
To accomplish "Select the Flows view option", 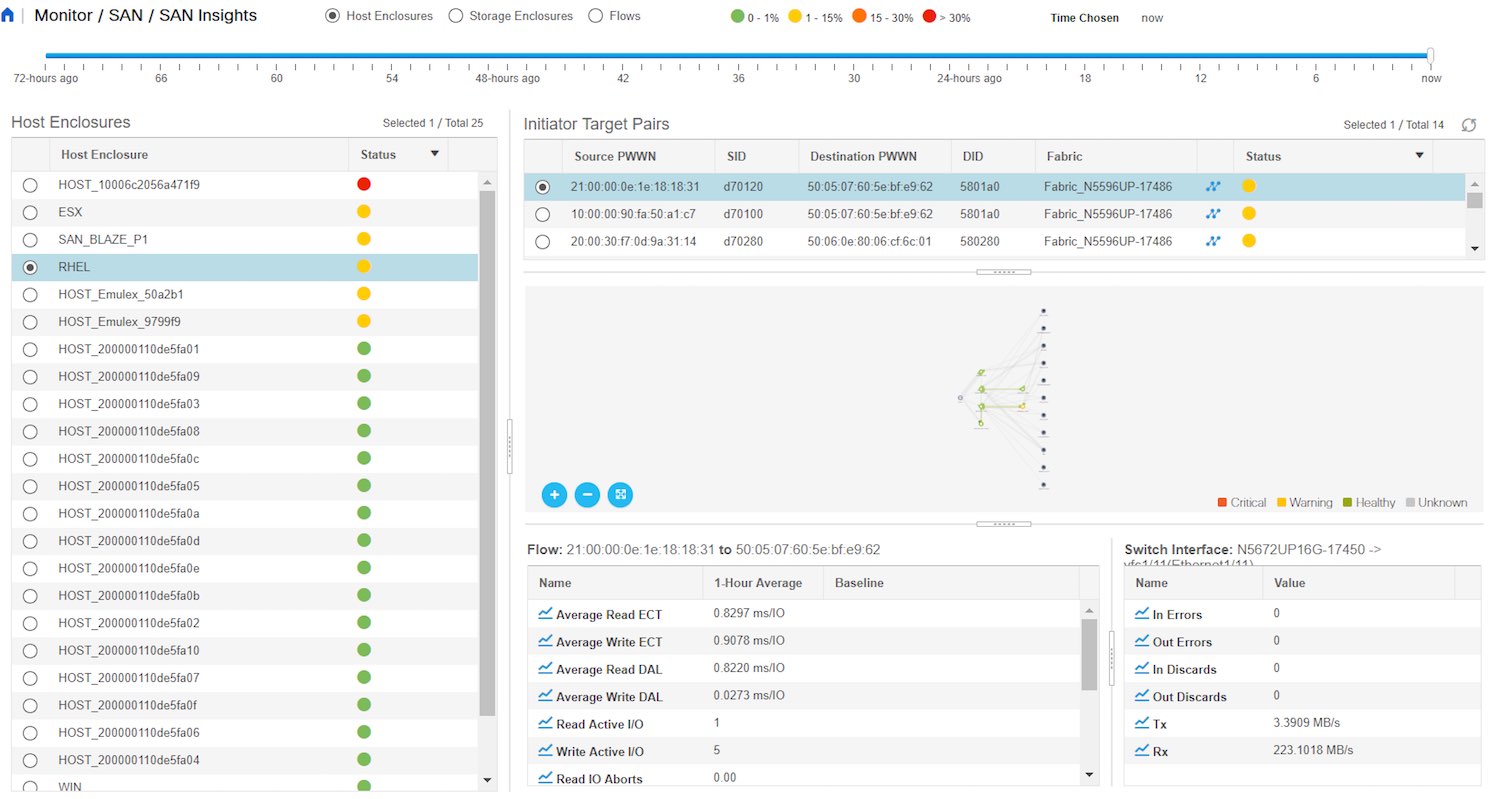I will point(595,15).
